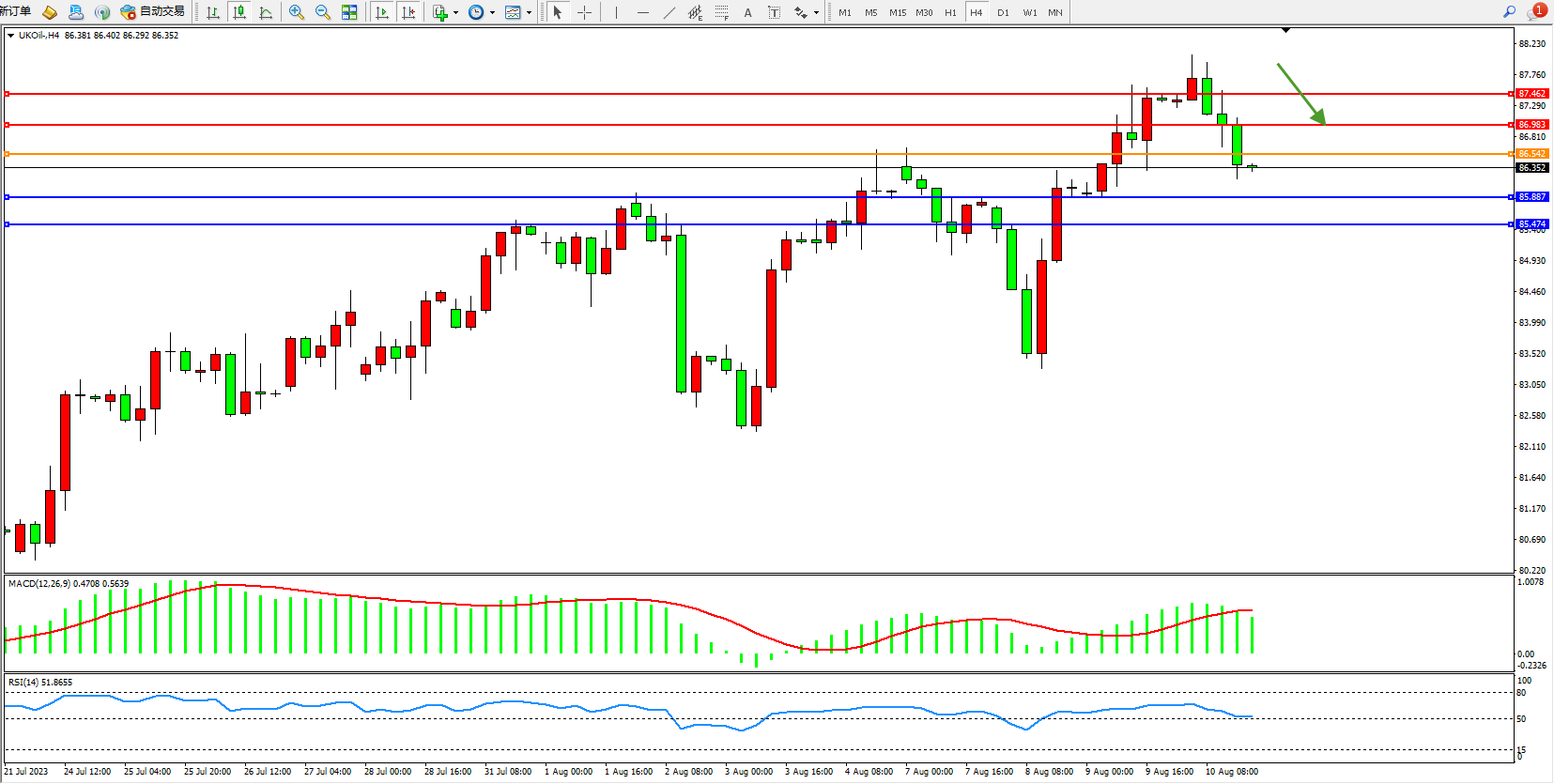Click the 新订单 new order button

pos(15,11)
